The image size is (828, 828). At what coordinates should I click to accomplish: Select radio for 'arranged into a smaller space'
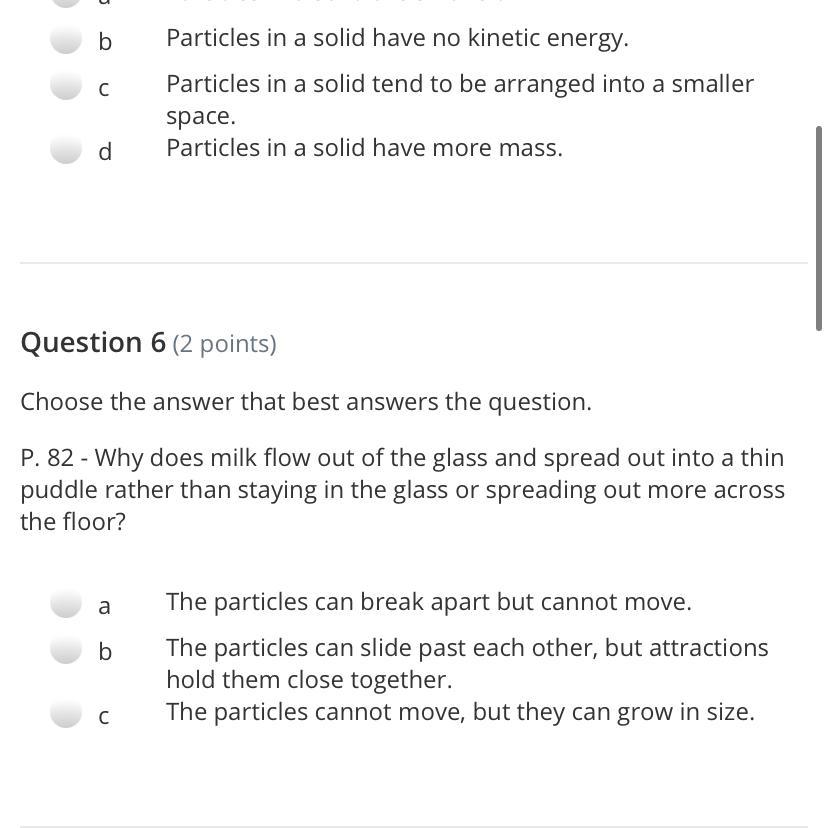pos(66,87)
